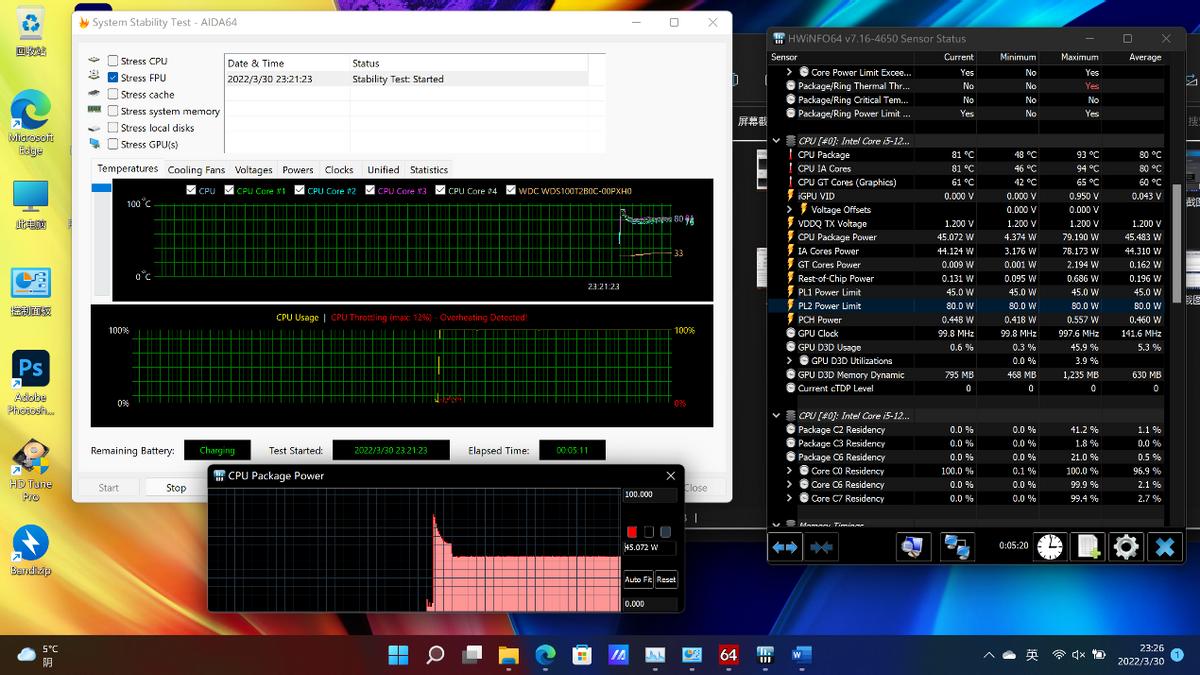The height and width of the screenshot is (675, 1200).
Task: Click the network monitors icon in HWiNFO
Action: tap(957, 546)
